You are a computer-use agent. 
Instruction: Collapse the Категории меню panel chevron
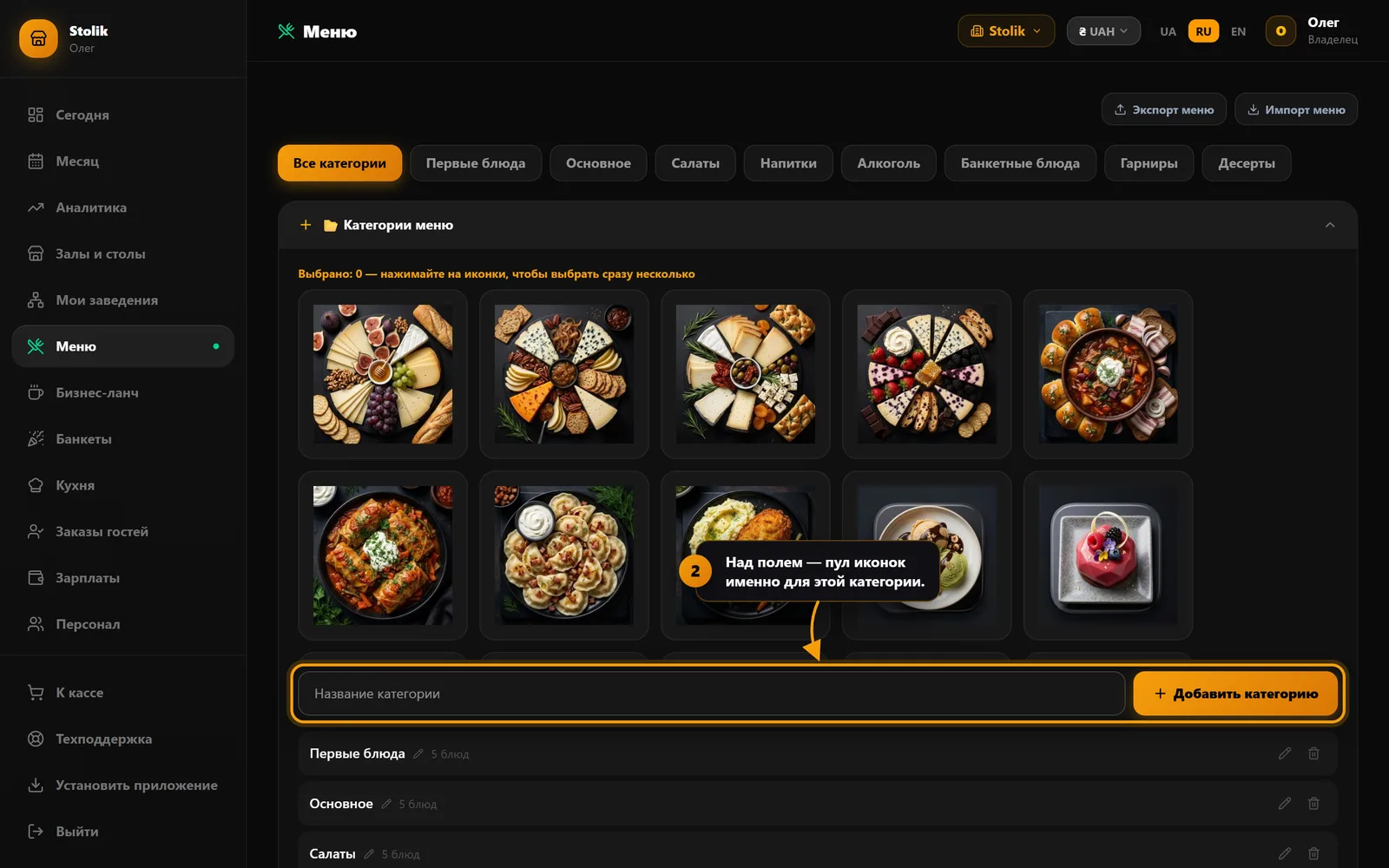(x=1330, y=225)
